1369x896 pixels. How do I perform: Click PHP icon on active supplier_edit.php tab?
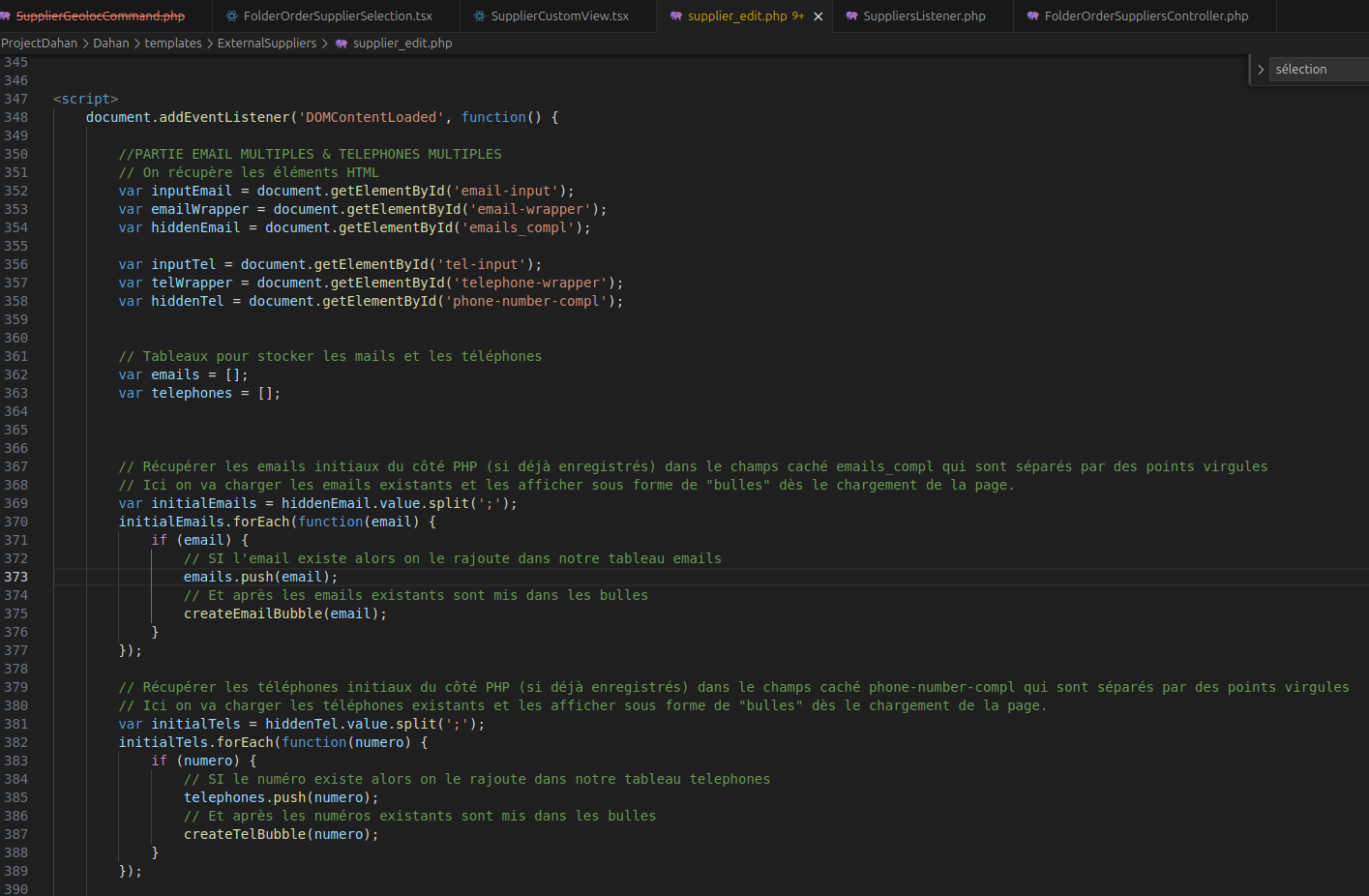coord(676,16)
